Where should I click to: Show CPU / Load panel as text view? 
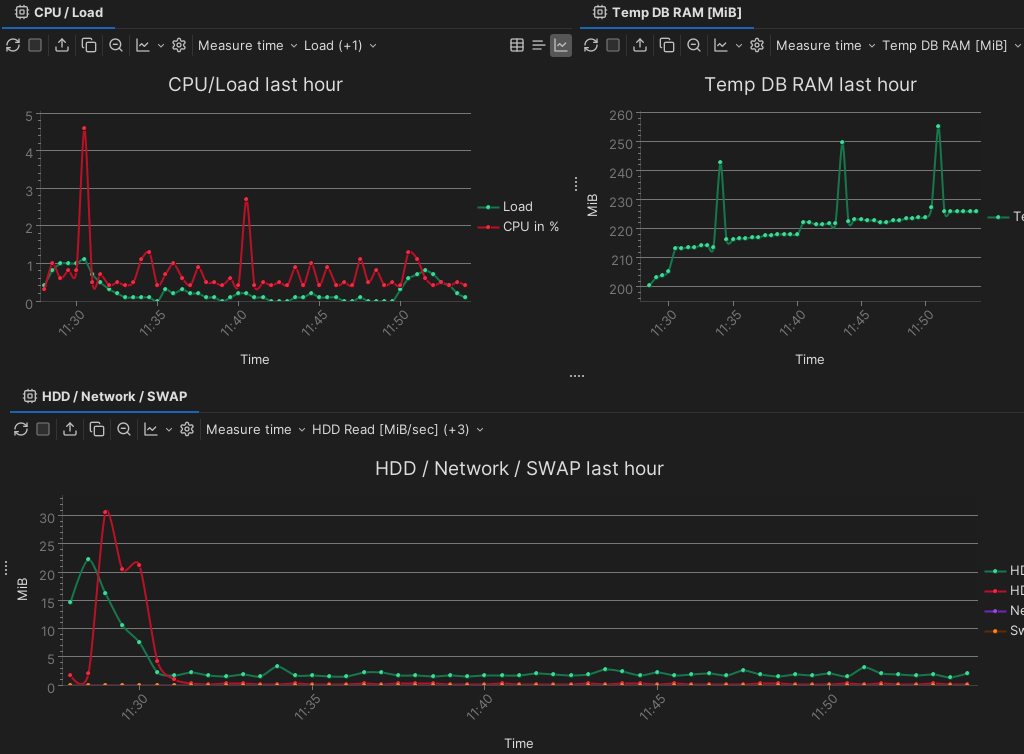(539, 45)
